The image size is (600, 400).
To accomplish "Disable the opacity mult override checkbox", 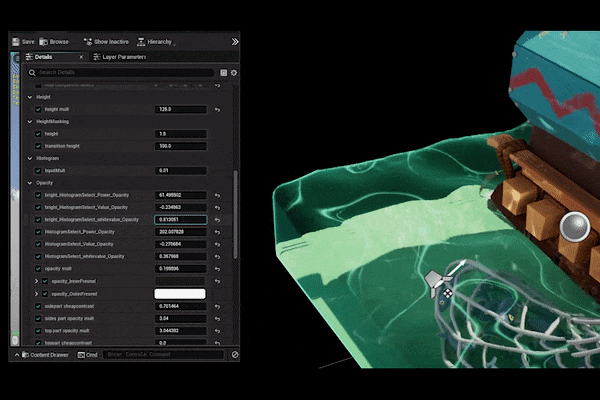I will point(39,269).
